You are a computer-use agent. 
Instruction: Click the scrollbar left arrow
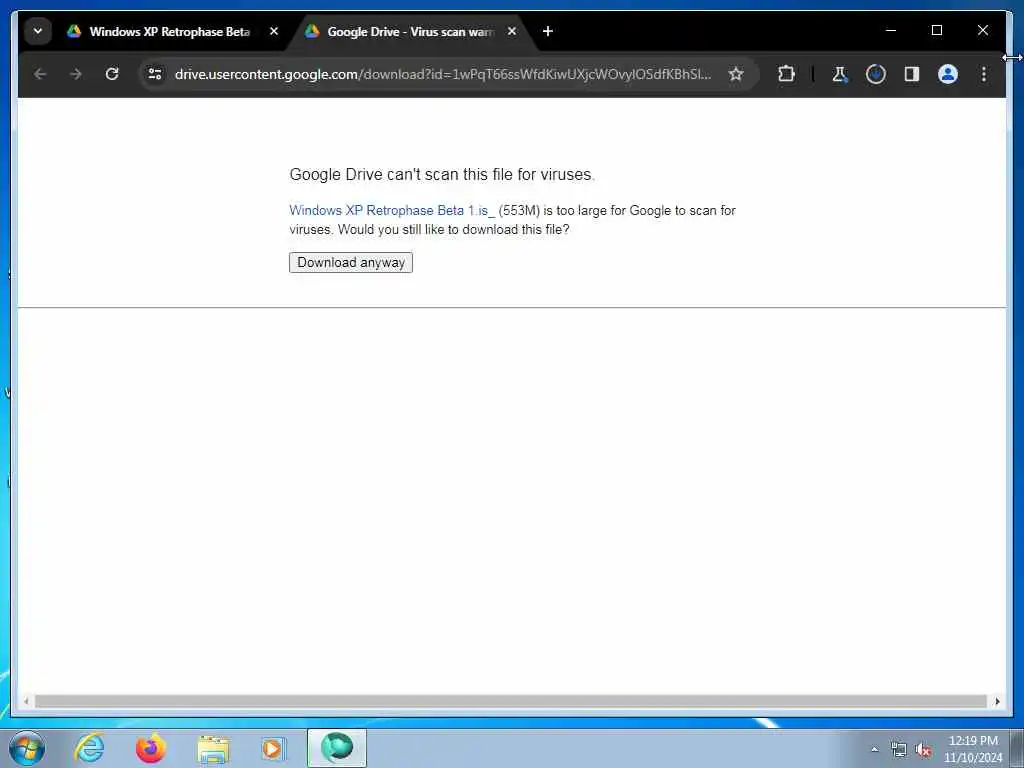(26, 701)
